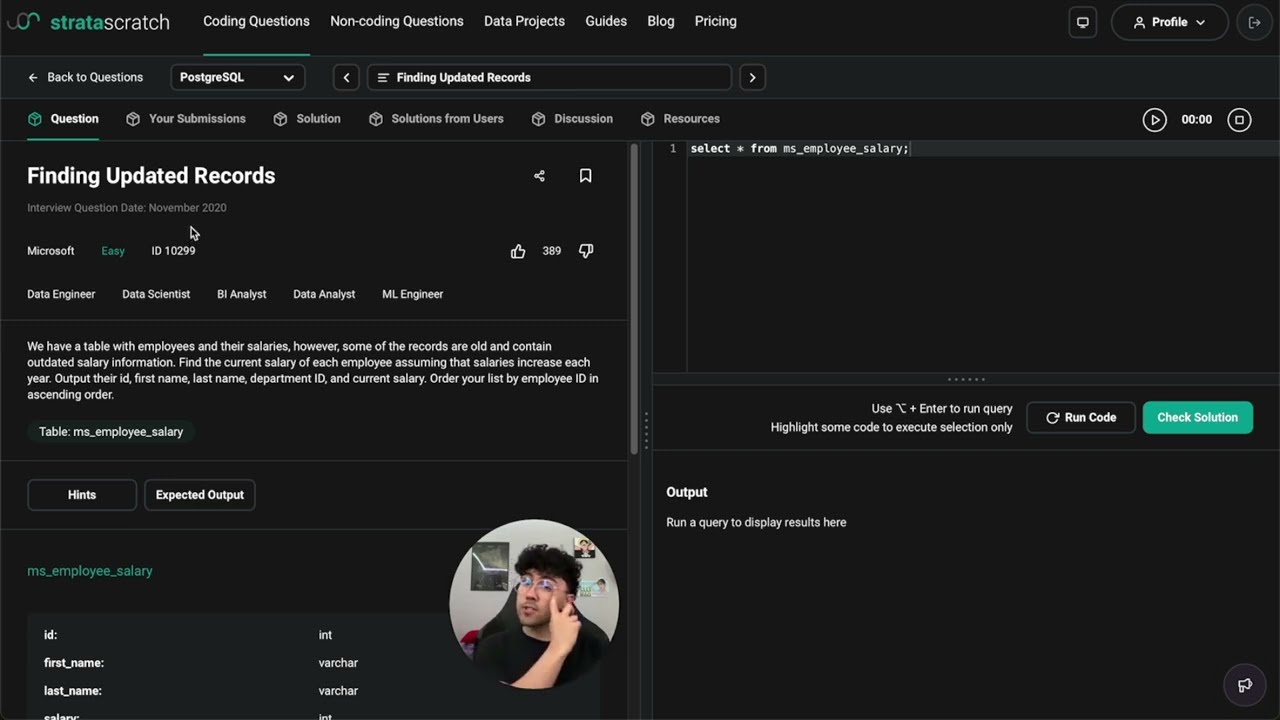Click the Data Analyst role tag
The height and width of the screenshot is (720, 1280).
click(324, 294)
